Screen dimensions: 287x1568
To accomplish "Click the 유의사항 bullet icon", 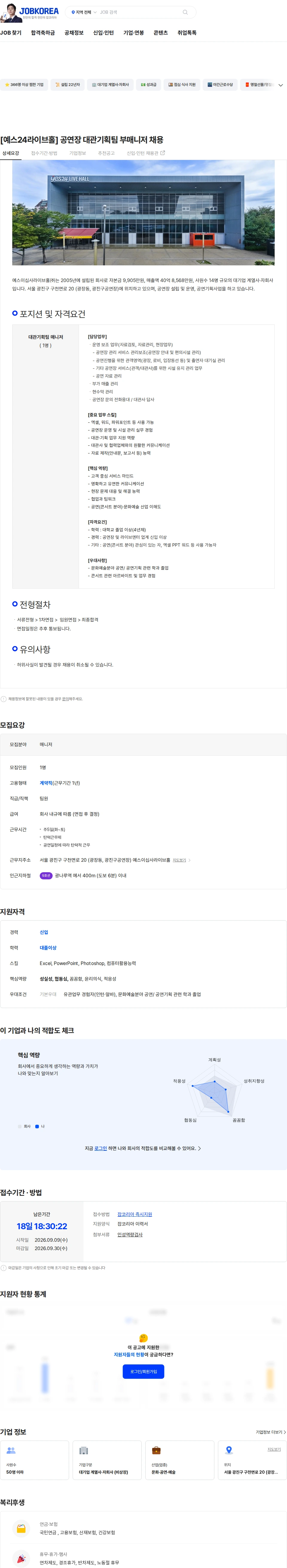I will 15,649.
